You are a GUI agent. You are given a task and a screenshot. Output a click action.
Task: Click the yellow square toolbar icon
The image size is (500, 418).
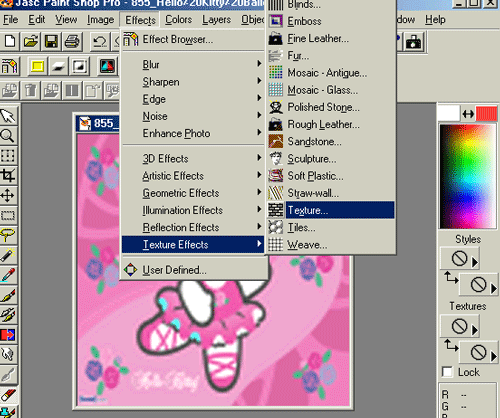37,66
